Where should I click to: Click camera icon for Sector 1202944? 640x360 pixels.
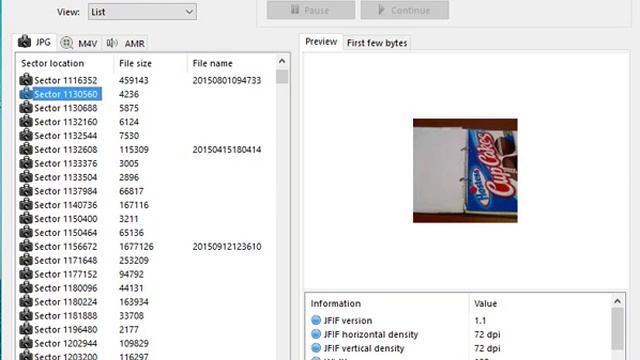(26, 343)
